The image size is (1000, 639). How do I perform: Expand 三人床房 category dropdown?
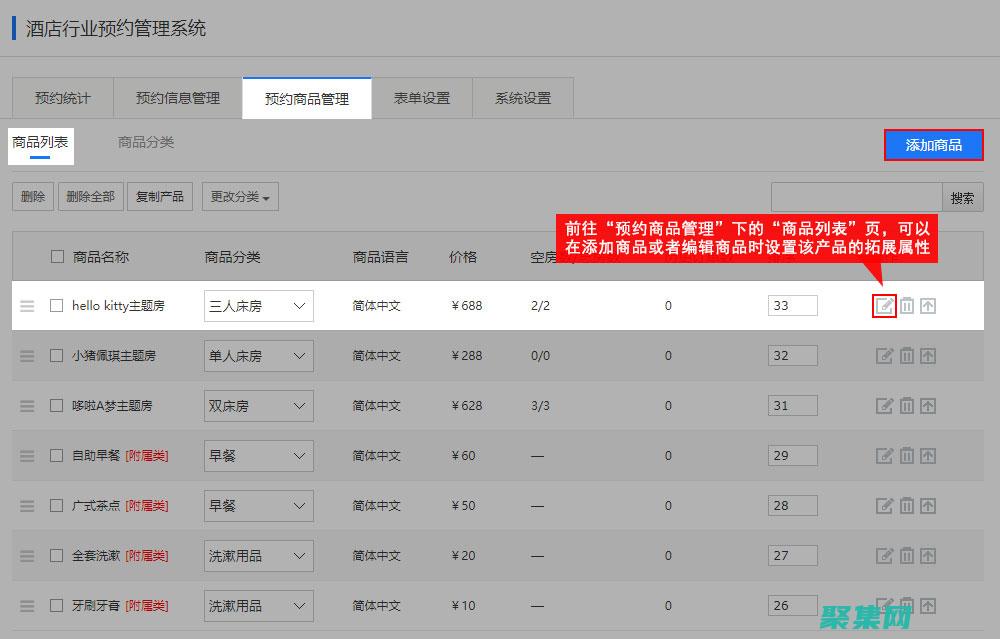(258, 306)
